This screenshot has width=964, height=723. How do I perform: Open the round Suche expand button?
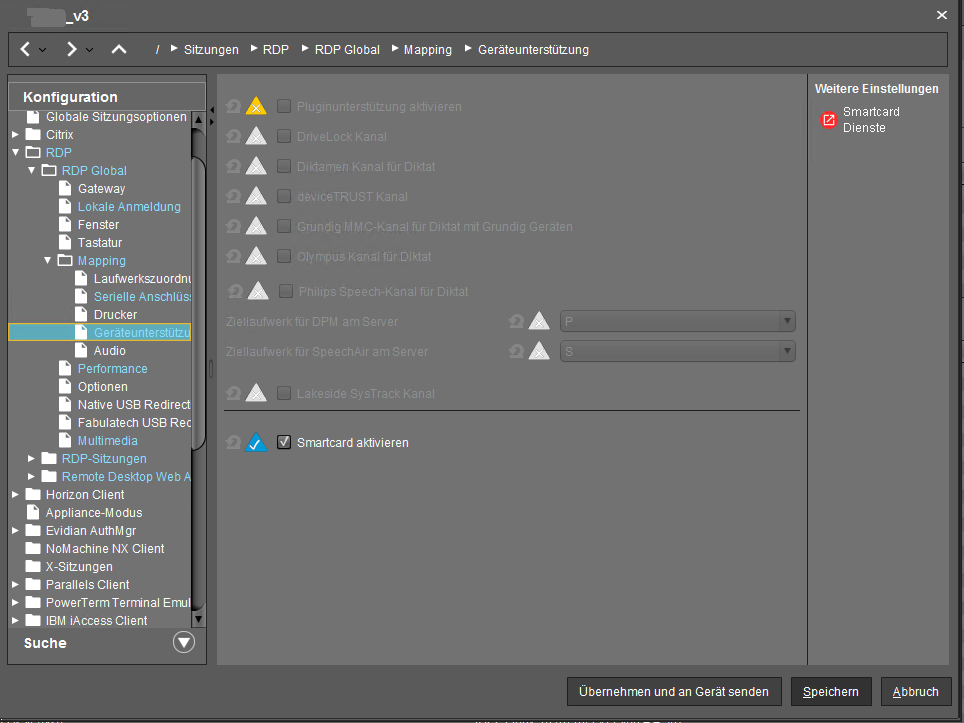(184, 643)
